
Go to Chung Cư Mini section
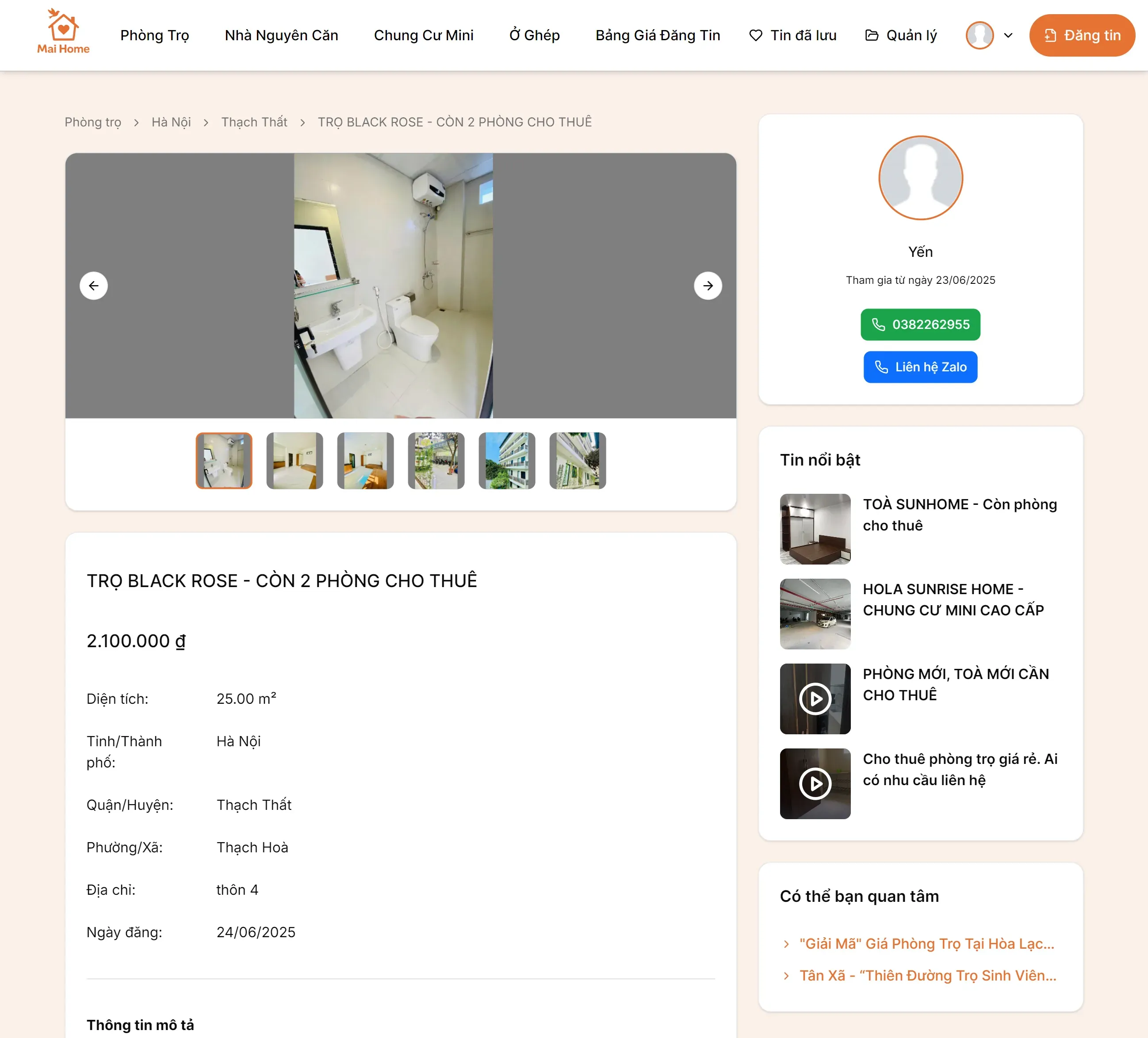(x=424, y=35)
